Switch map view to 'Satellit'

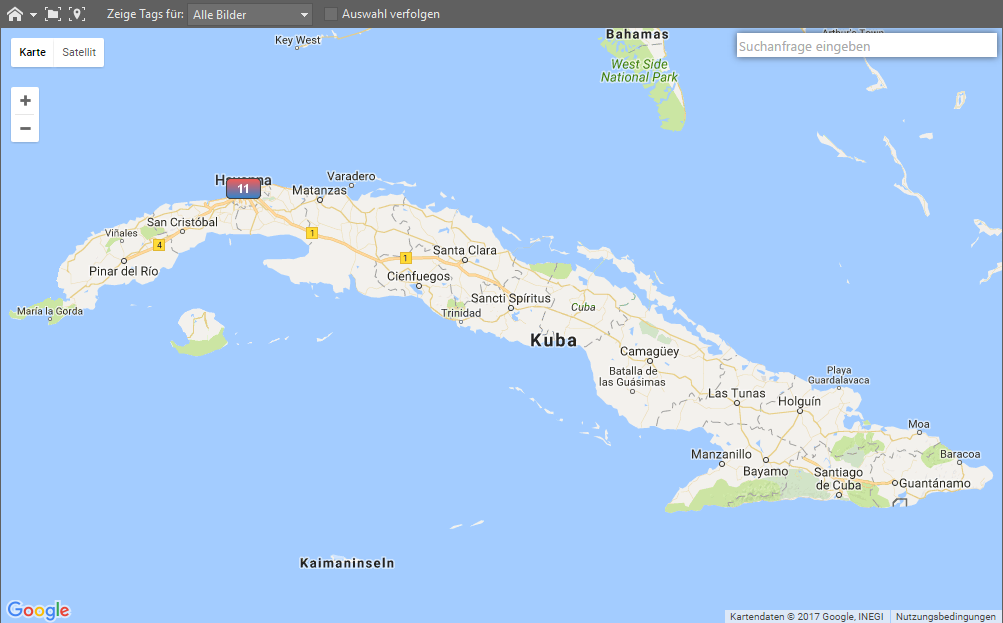point(79,52)
